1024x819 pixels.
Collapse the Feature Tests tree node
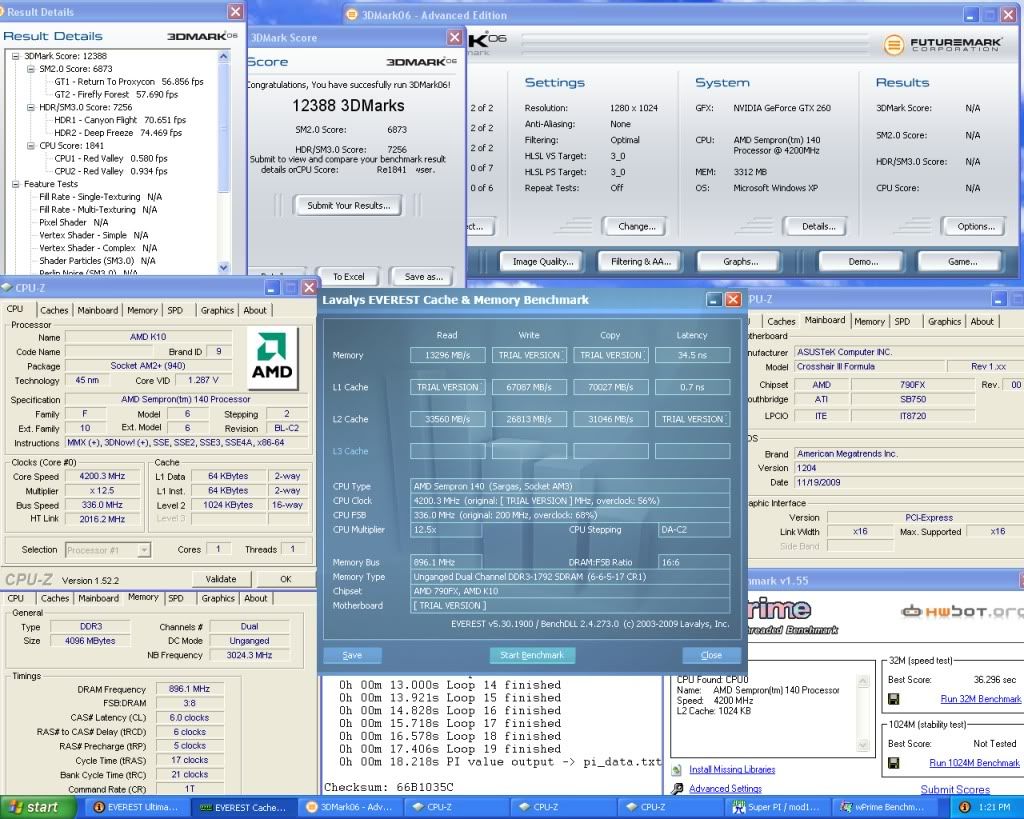tap(15, 184)
